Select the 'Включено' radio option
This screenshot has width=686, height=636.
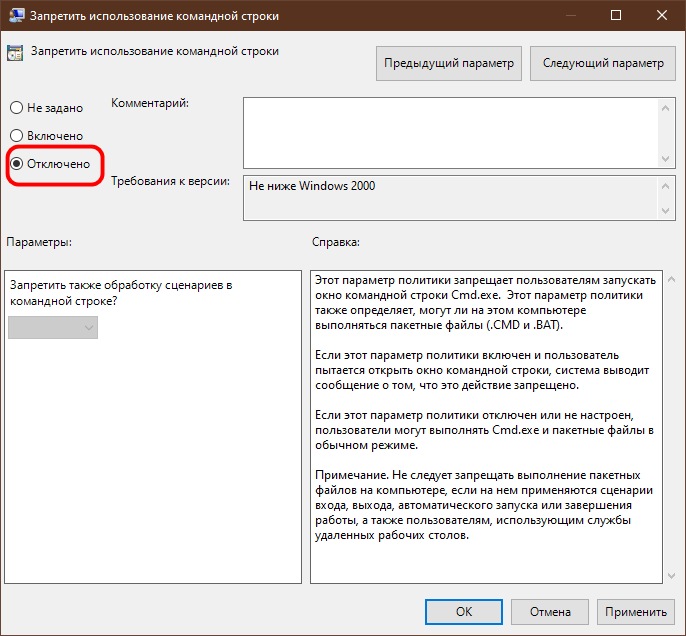46,136
